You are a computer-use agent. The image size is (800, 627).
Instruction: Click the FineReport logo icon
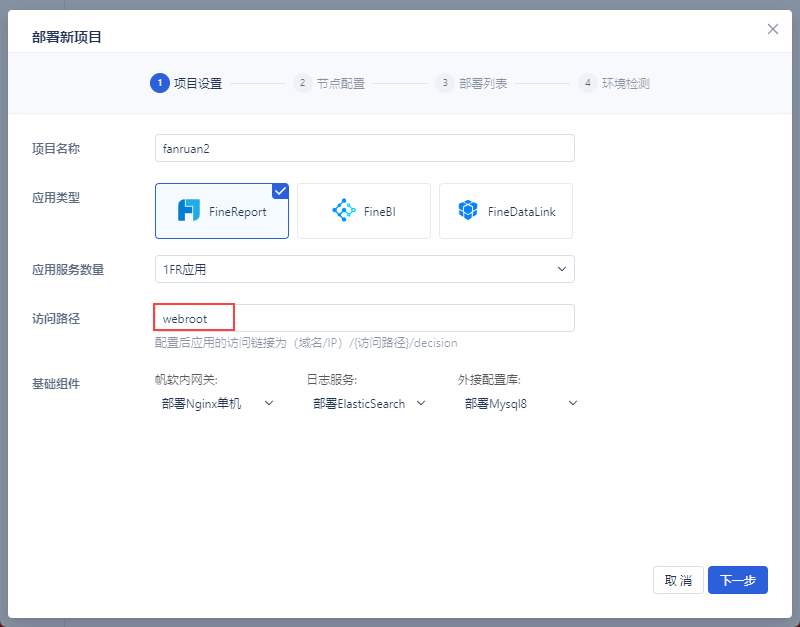click(x=189, y=210)
